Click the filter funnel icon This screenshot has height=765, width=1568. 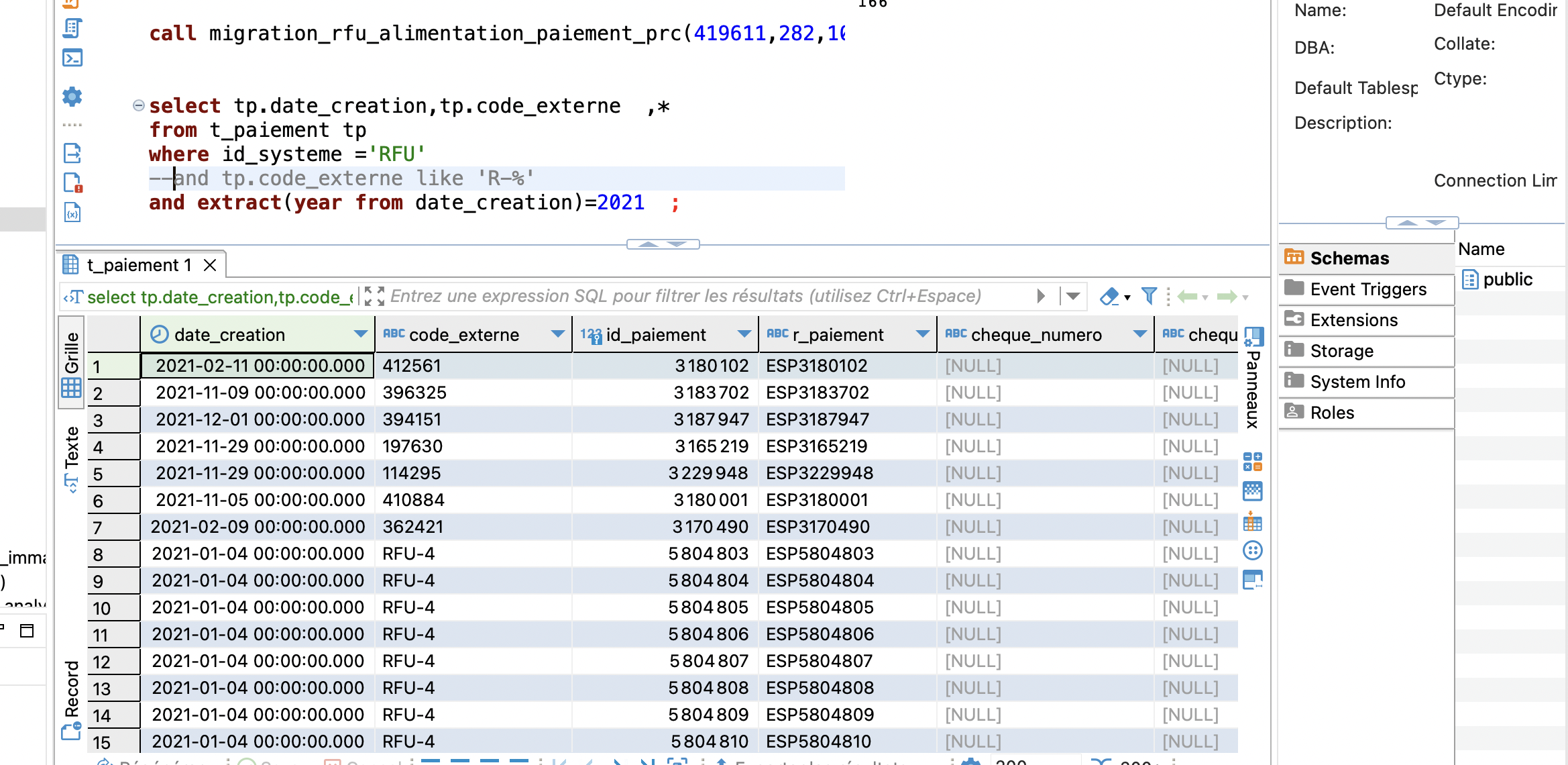1149,296
